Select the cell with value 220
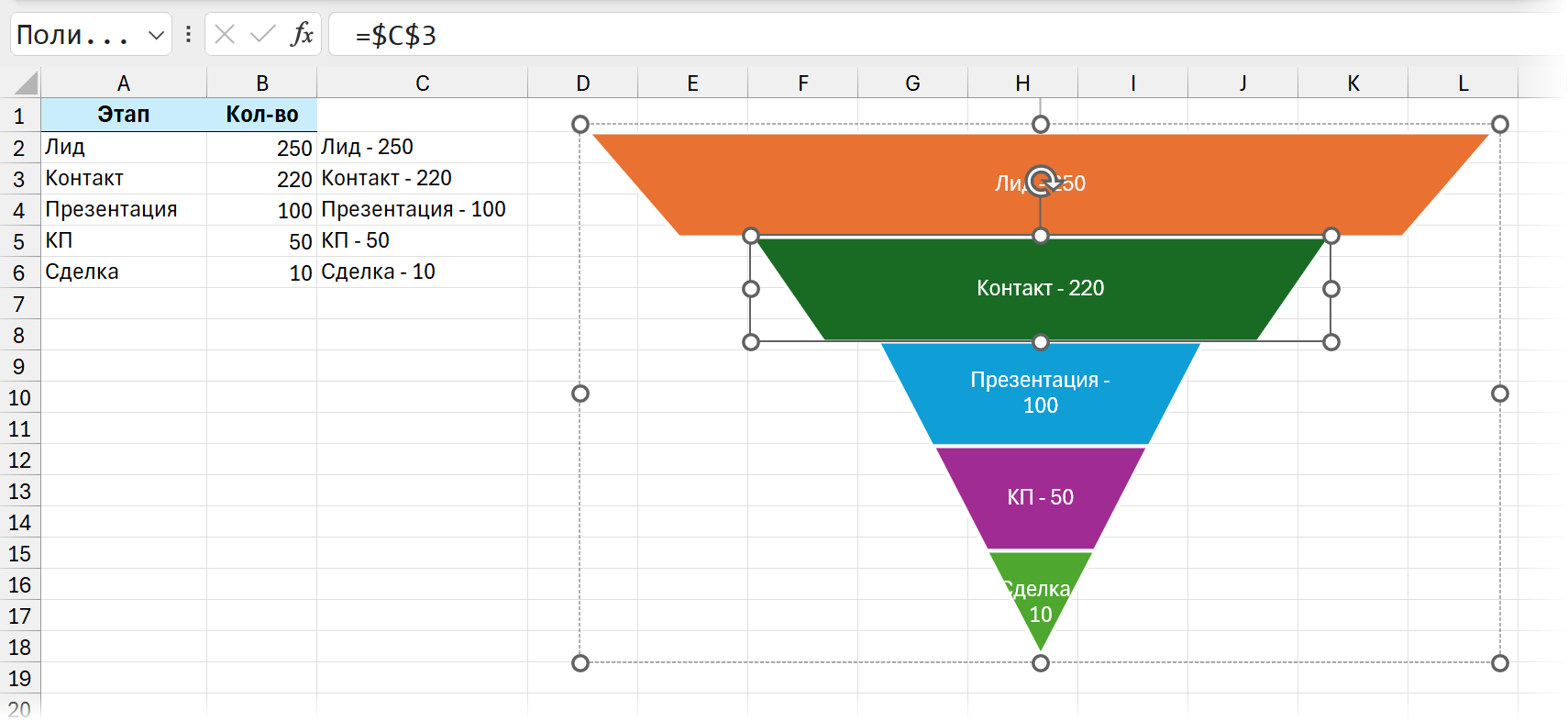This screenshot has height=721, width=1568. point(261,178)
